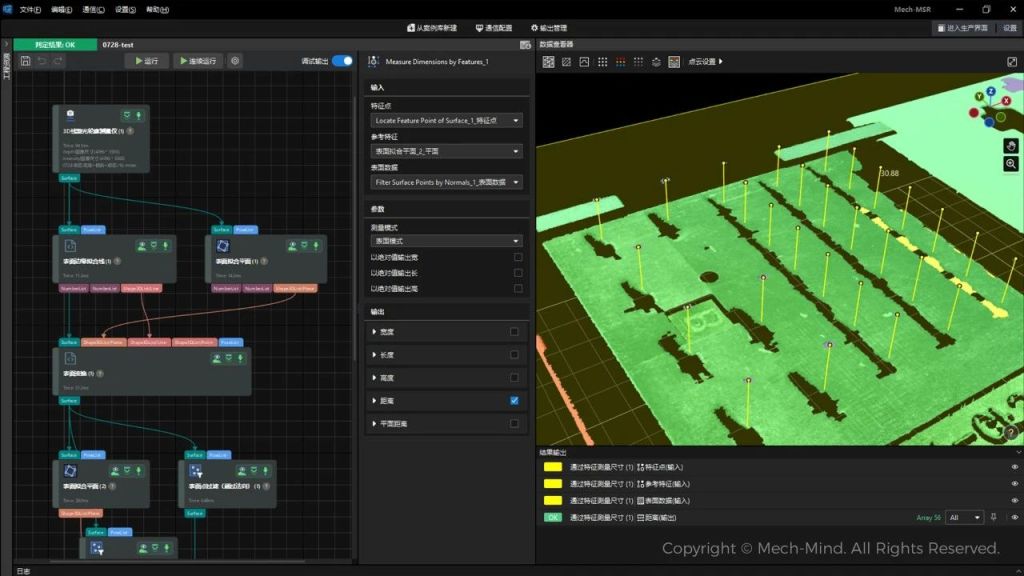Open the 文件 menu
The height and width of the screenshot is (576, 1024).
pyautogui.click(x=29, y=9)
